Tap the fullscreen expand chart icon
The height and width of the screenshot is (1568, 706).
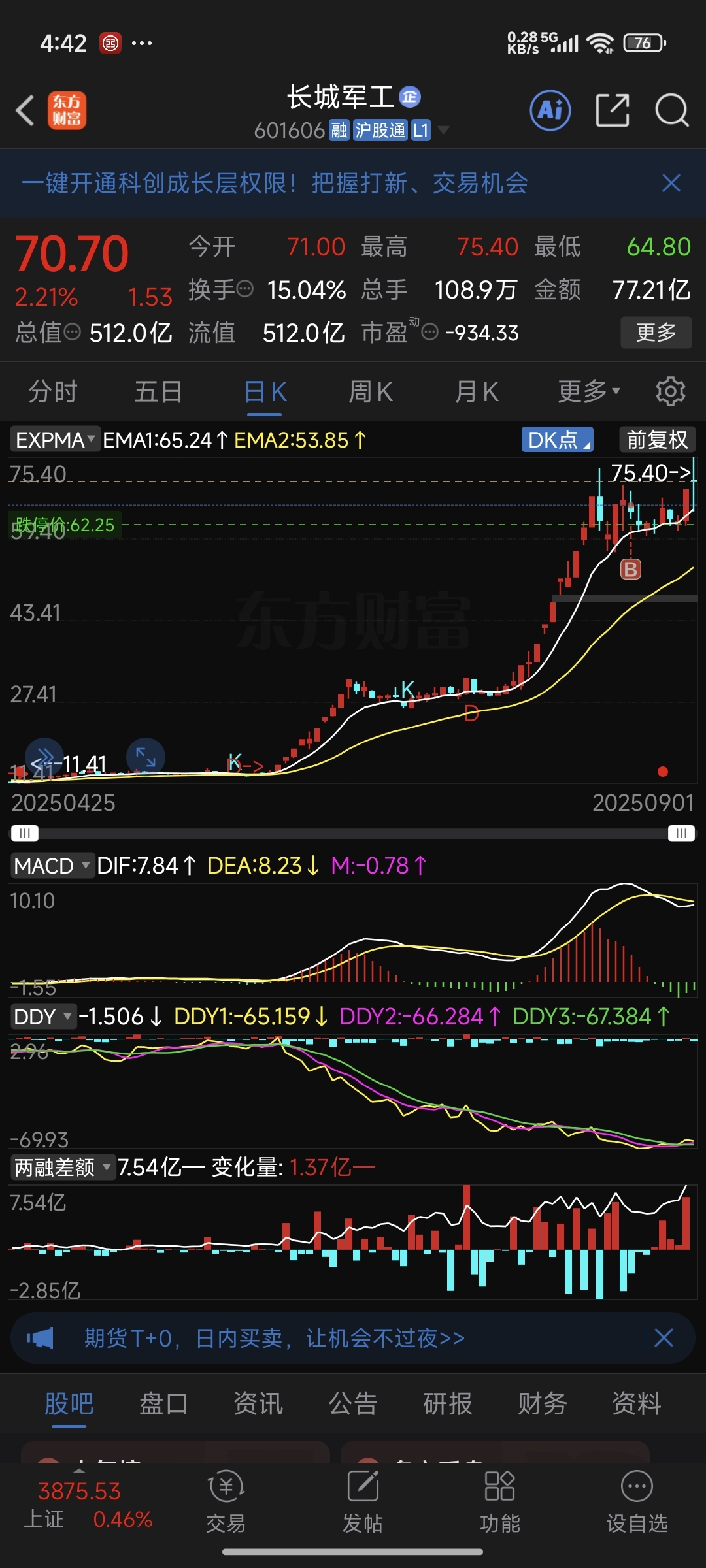(x=145, y=757)
